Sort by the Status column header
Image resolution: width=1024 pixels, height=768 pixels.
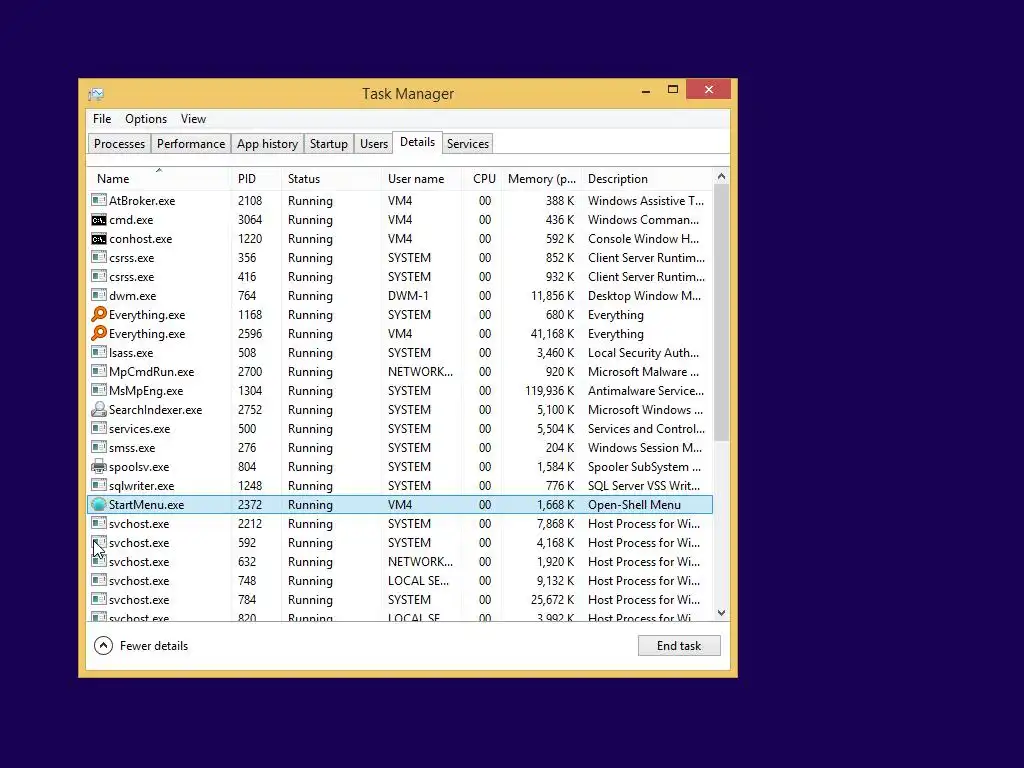coord(331,178)
